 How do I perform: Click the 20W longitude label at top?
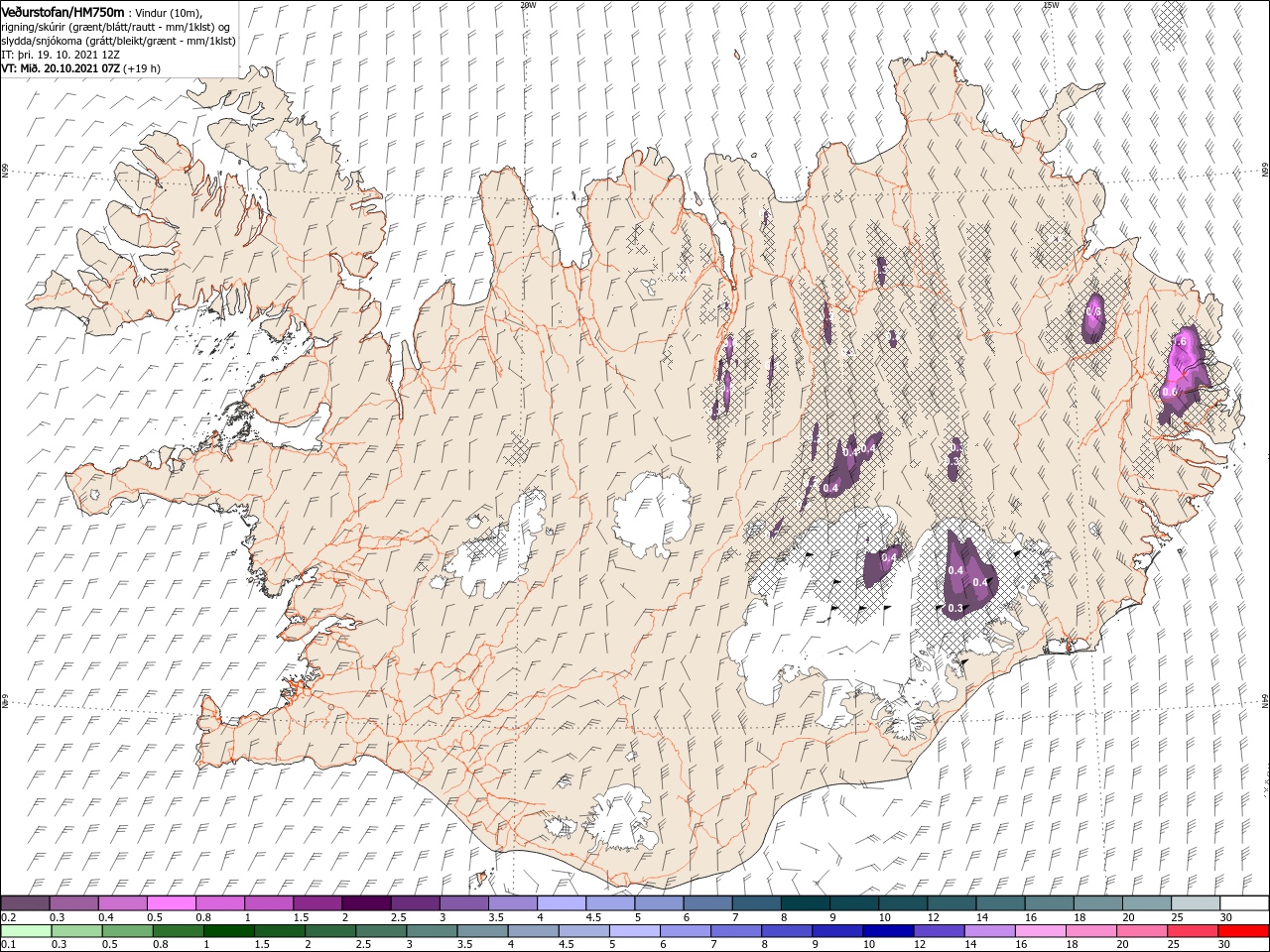pos(528,4)
